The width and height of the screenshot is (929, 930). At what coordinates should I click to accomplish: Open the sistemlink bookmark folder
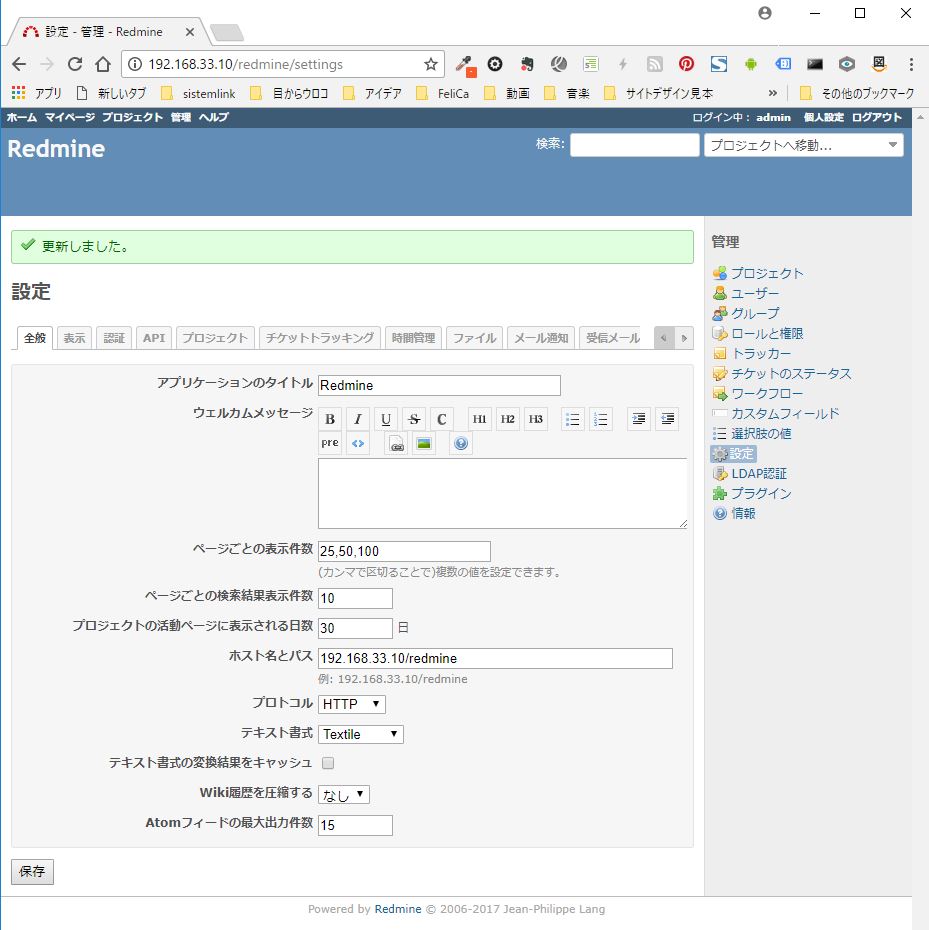point(199,93)
